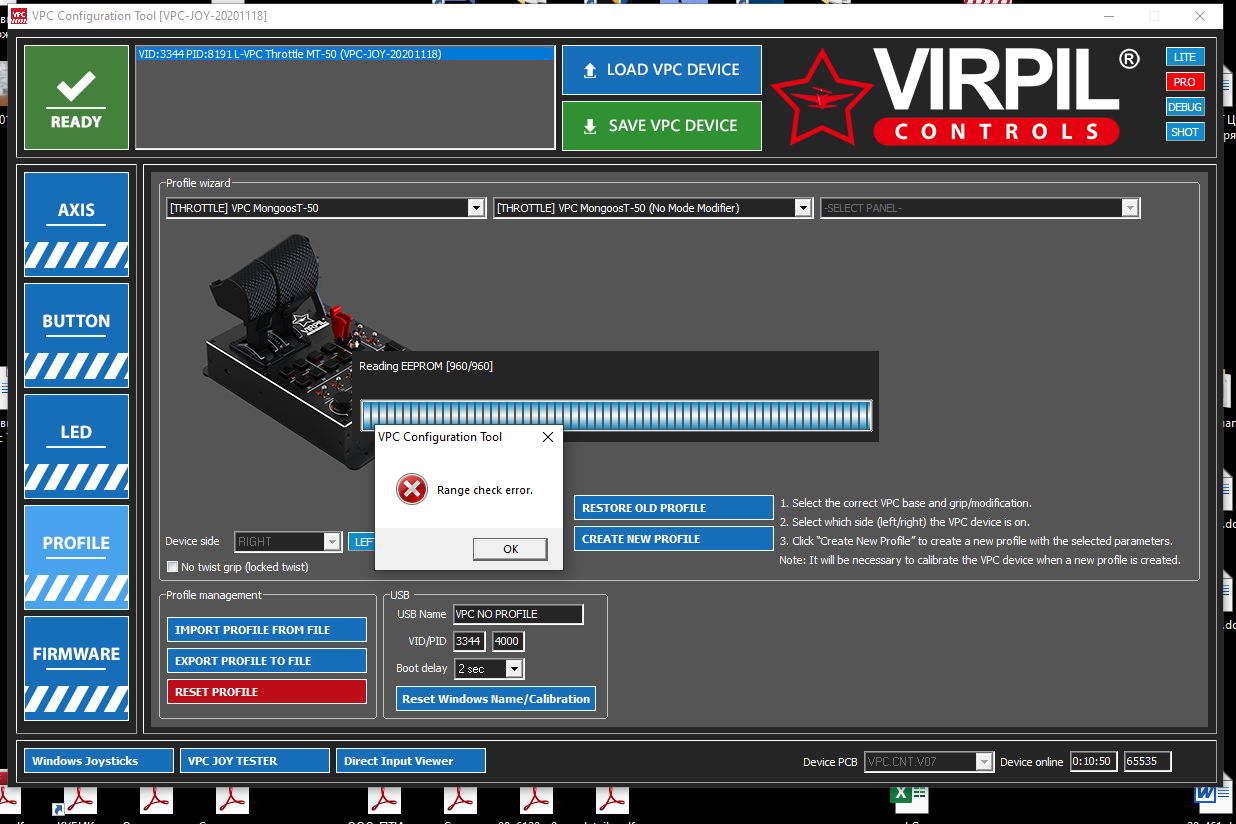1236x824 pixels.
Task: Click the Reading EEPROM progress bar
Action: tap(616, 415)
